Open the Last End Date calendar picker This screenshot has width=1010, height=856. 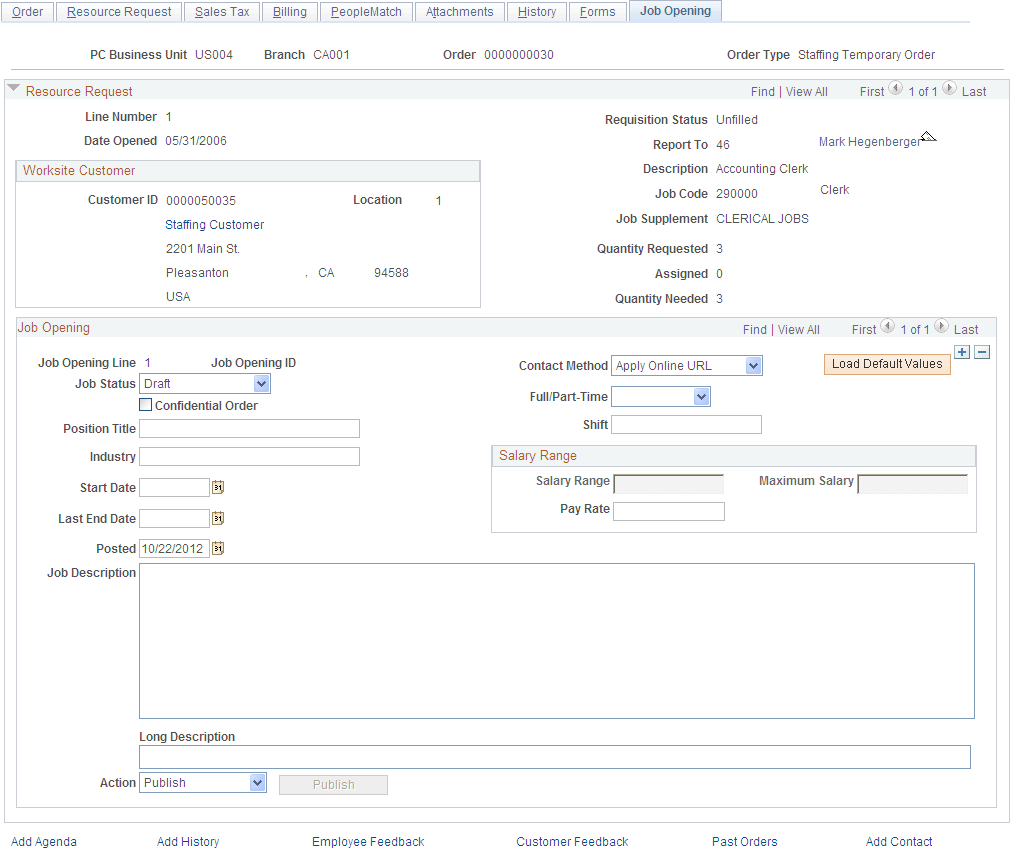(218, 518)
